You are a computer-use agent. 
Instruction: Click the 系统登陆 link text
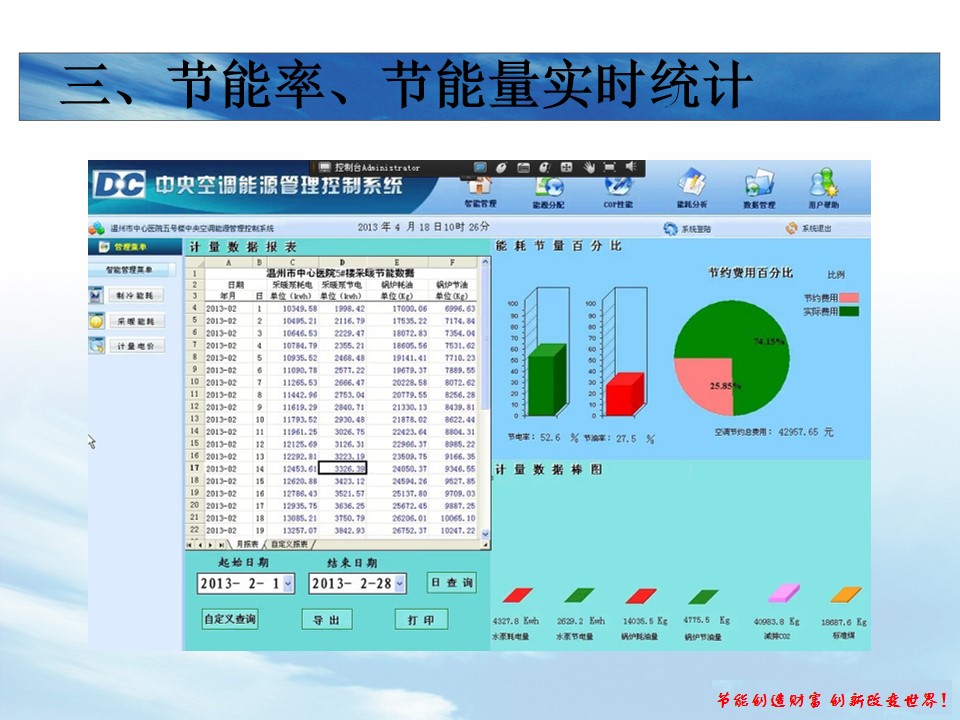point(696,229)
